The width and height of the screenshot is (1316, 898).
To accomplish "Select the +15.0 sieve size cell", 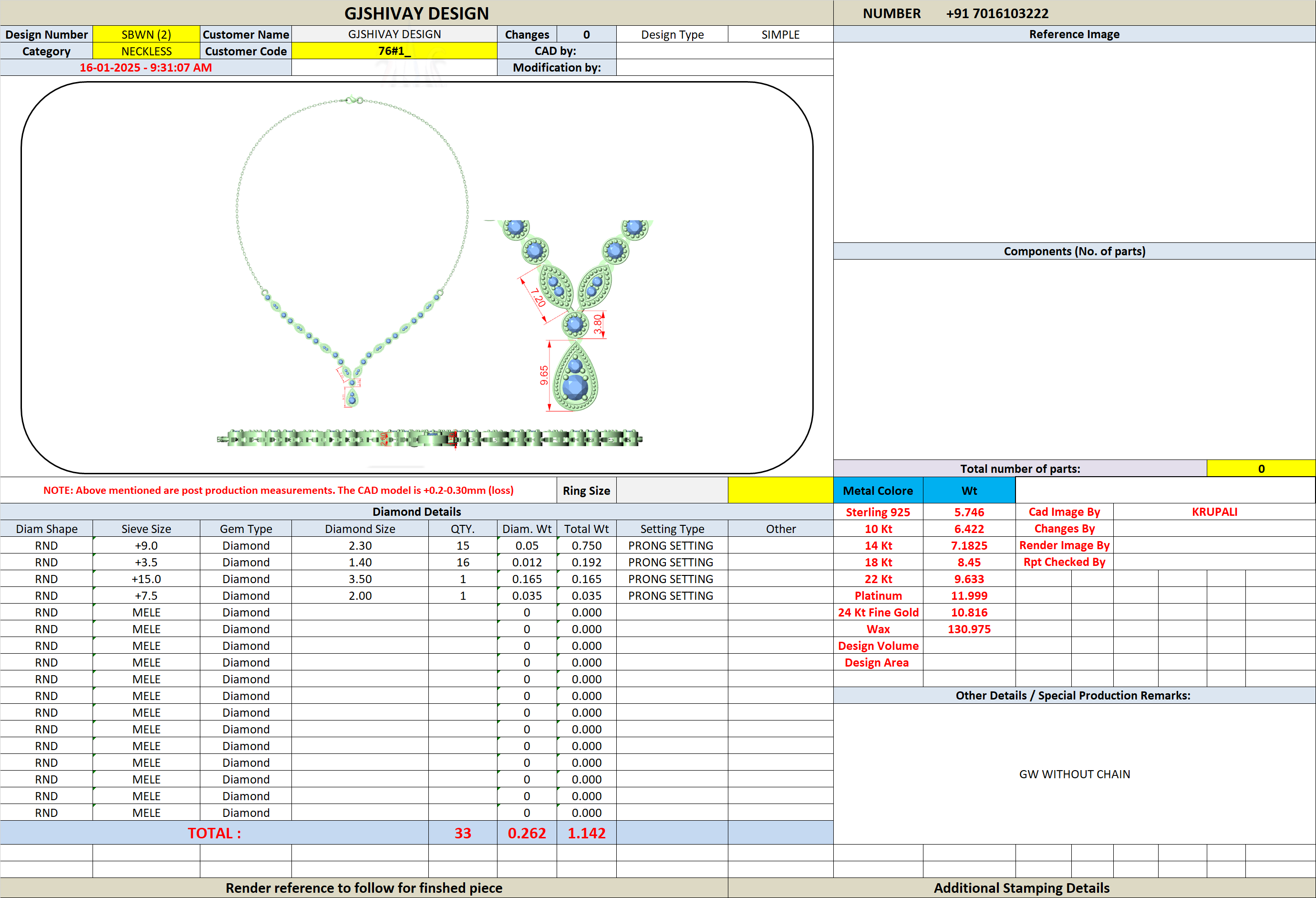I will click(x=146, y=578).
